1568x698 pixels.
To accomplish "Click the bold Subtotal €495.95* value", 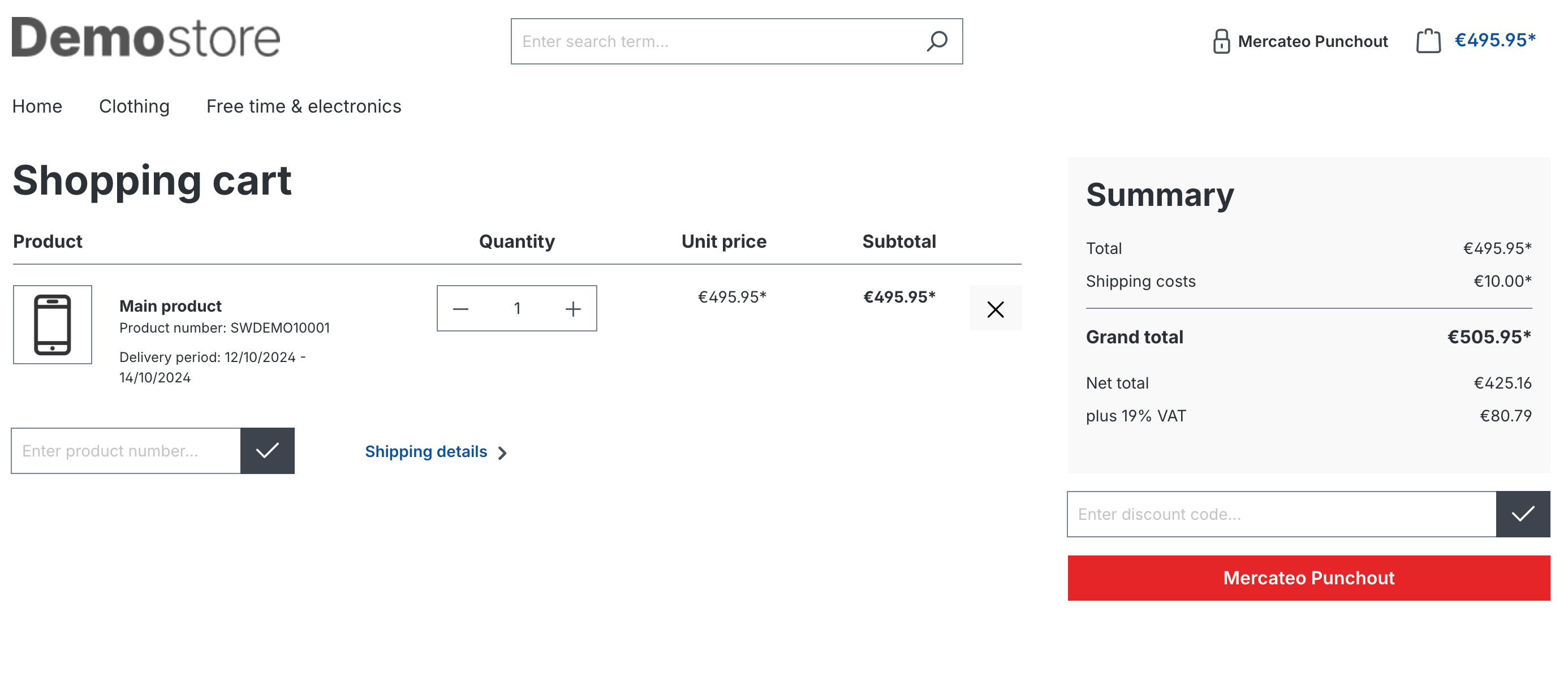I will [x=899, y=297].
